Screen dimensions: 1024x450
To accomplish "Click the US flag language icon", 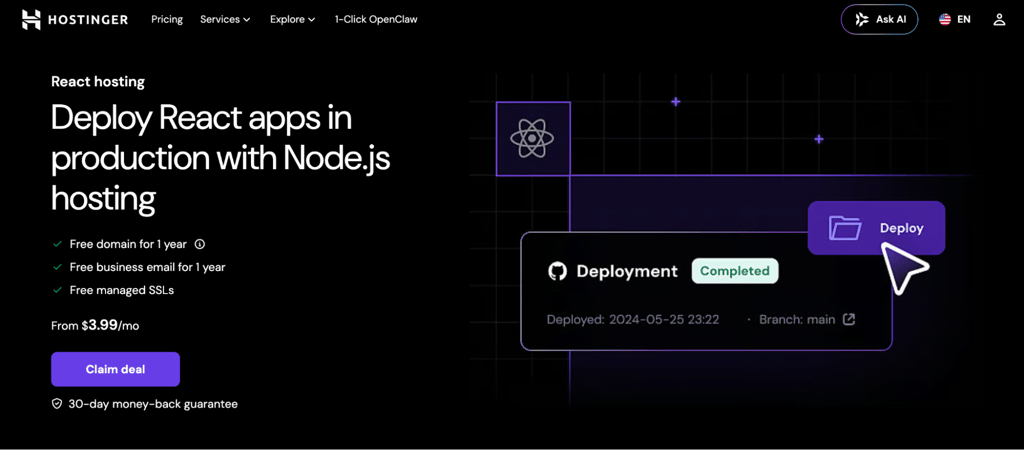I will pyautogui.click(x=945, y=20).
